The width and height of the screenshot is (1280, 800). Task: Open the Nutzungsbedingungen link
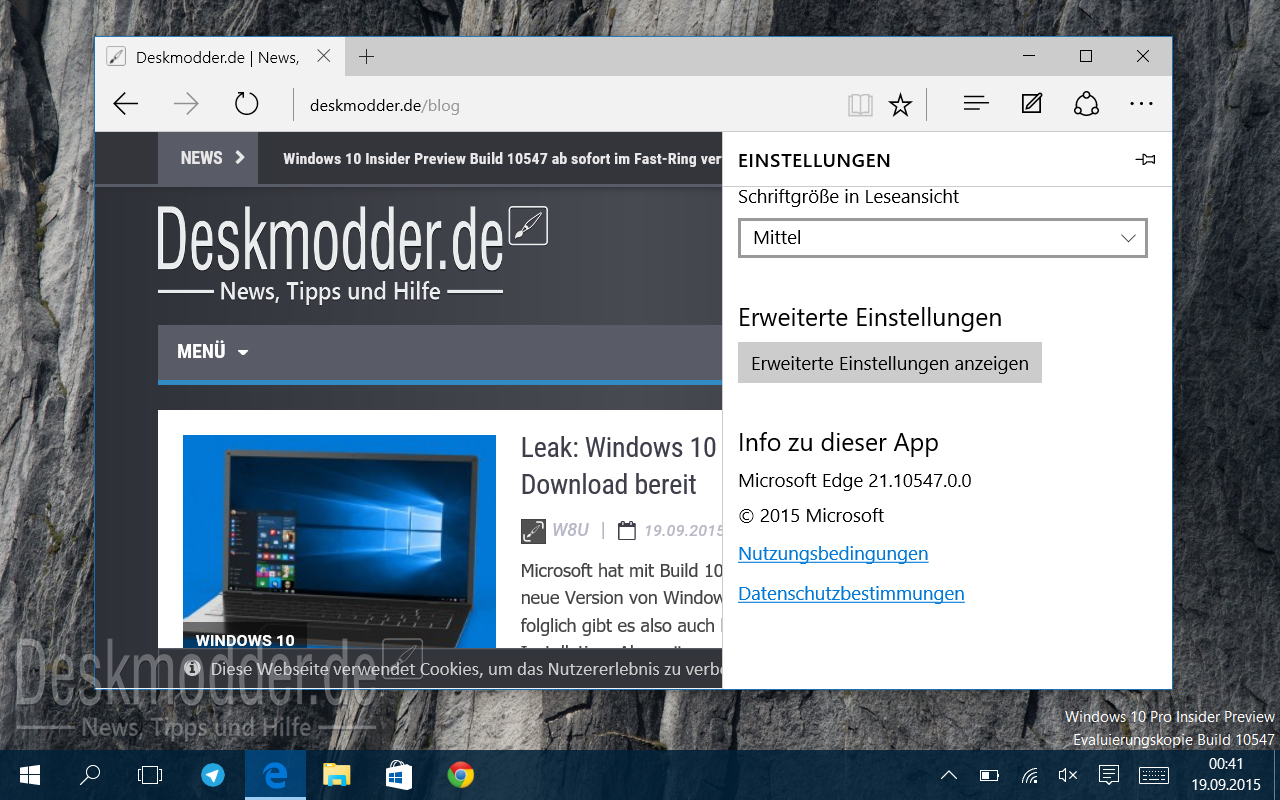pyautogui.click(x=833, y=553)
